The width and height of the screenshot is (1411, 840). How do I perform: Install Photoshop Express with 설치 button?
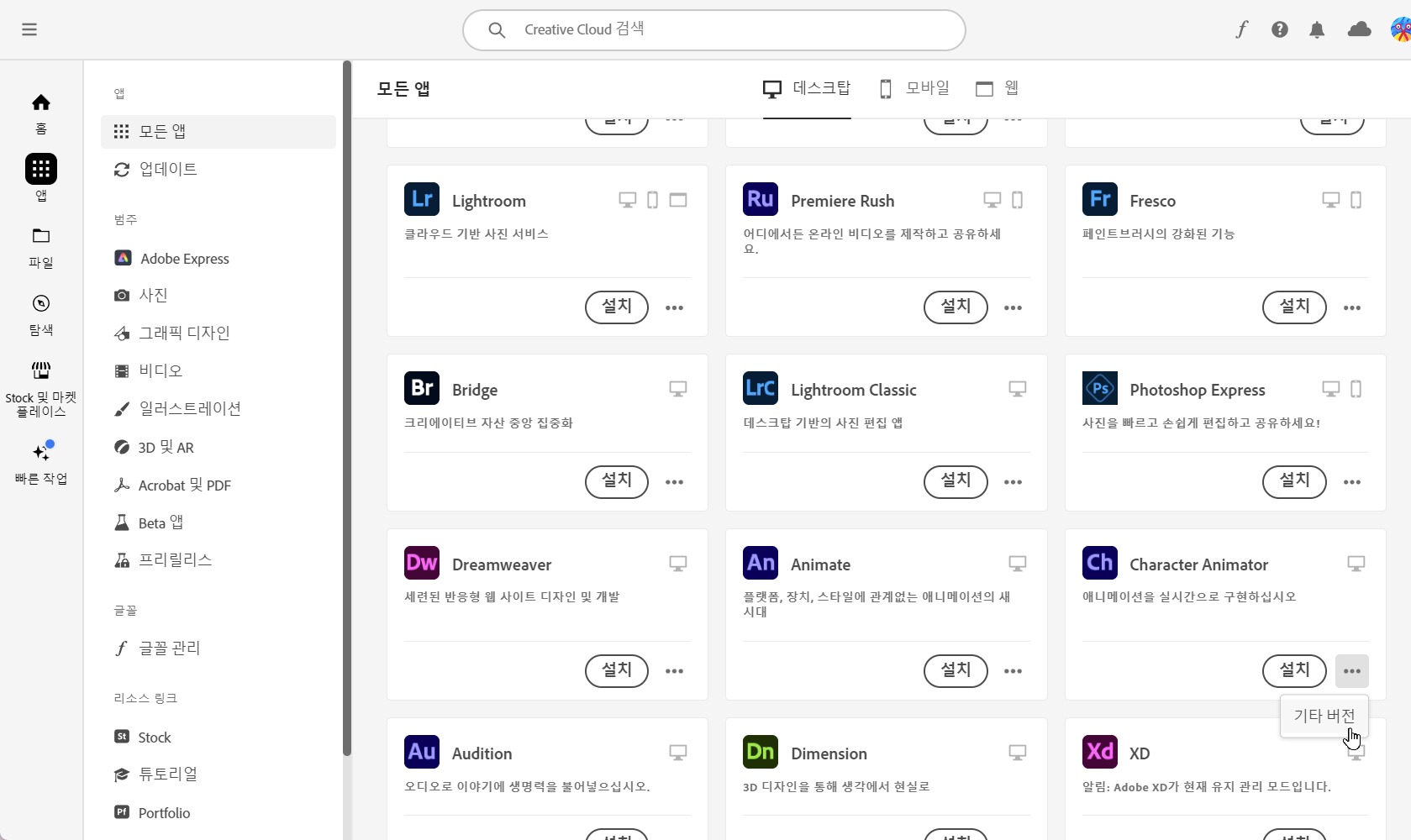click(1294, 482)
